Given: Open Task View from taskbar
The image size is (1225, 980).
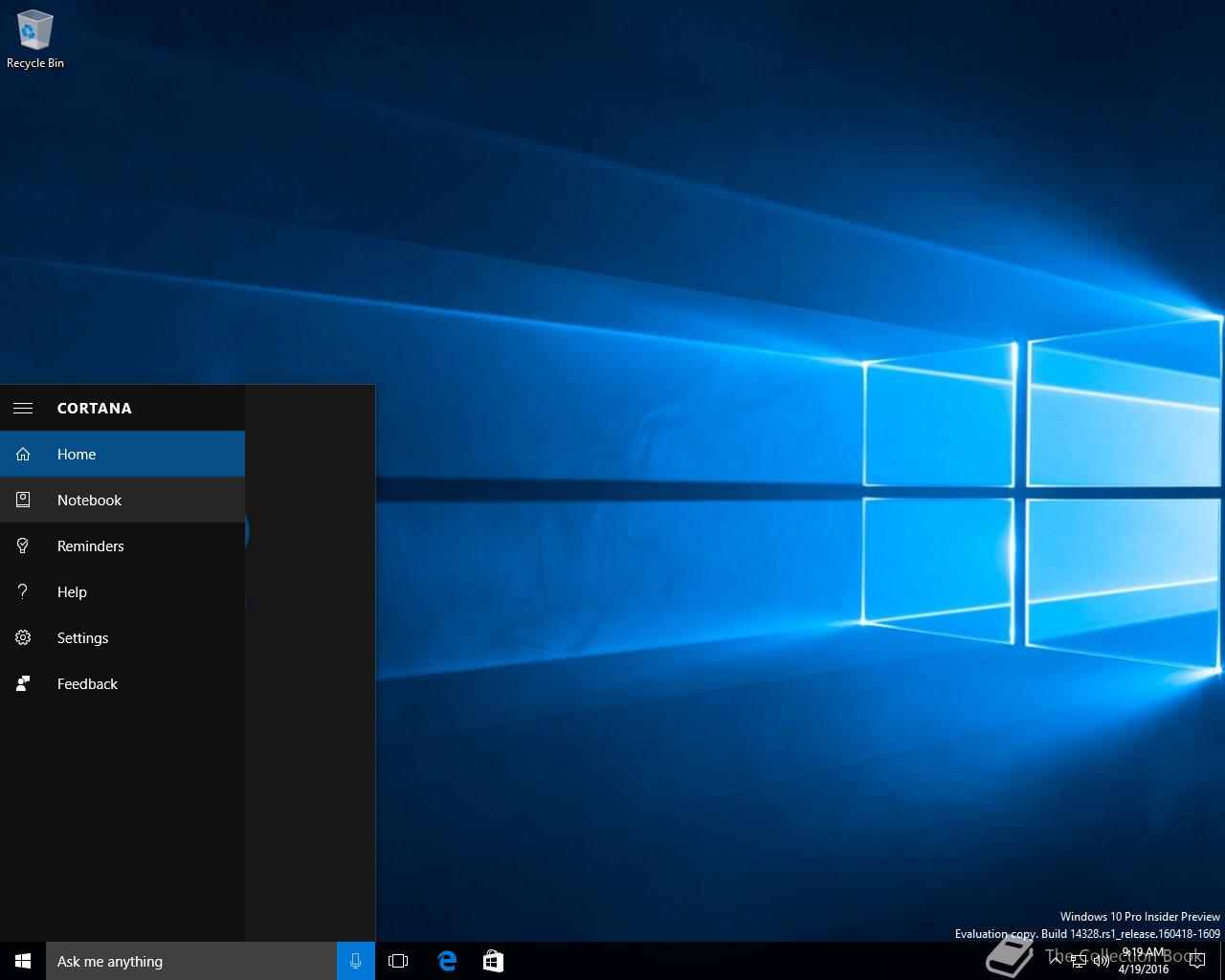Looking at the screenshot, I should coord(398,961).
